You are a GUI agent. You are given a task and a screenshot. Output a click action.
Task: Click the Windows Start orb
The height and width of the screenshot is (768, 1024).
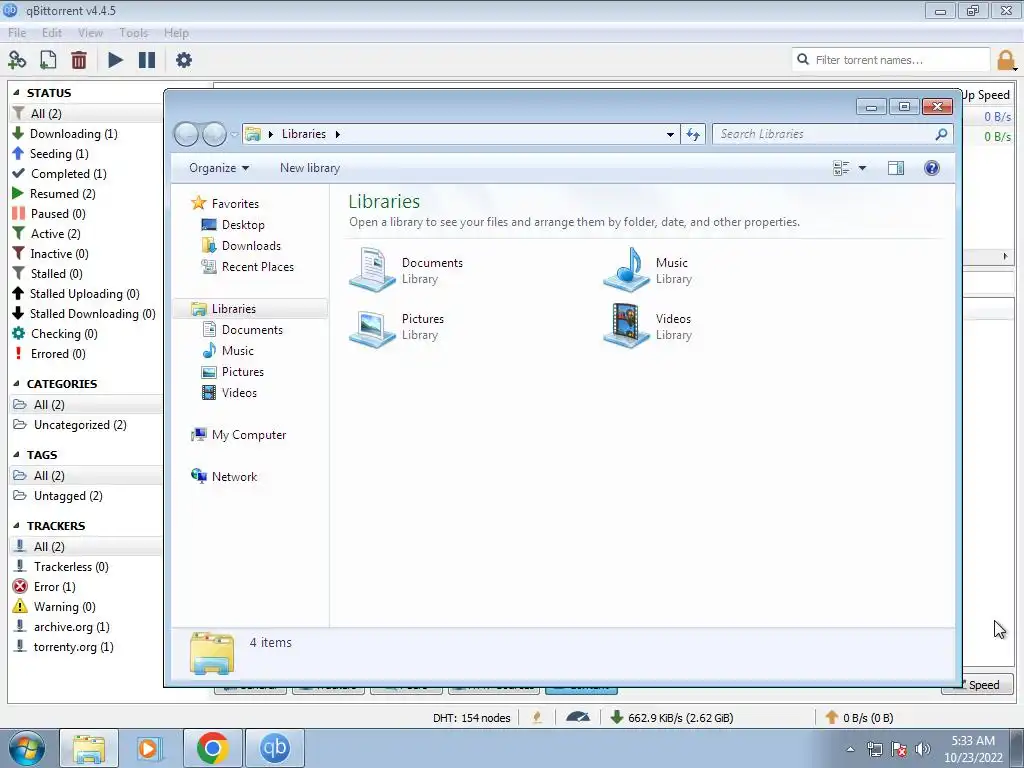pyautogui.click(x=27, y=748)
